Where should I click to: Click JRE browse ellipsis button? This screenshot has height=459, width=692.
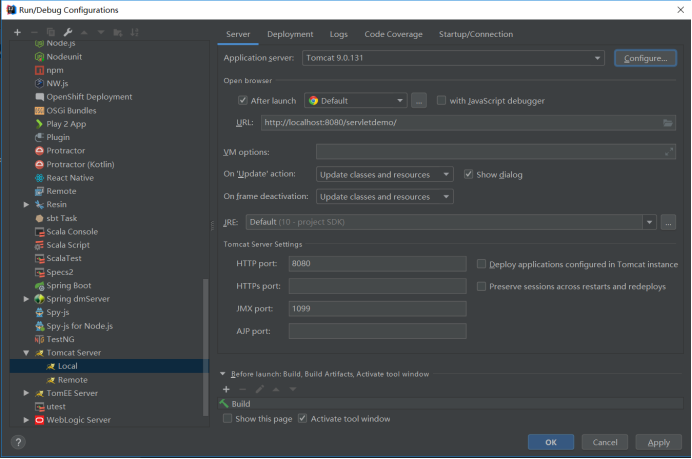pos(668,222)
